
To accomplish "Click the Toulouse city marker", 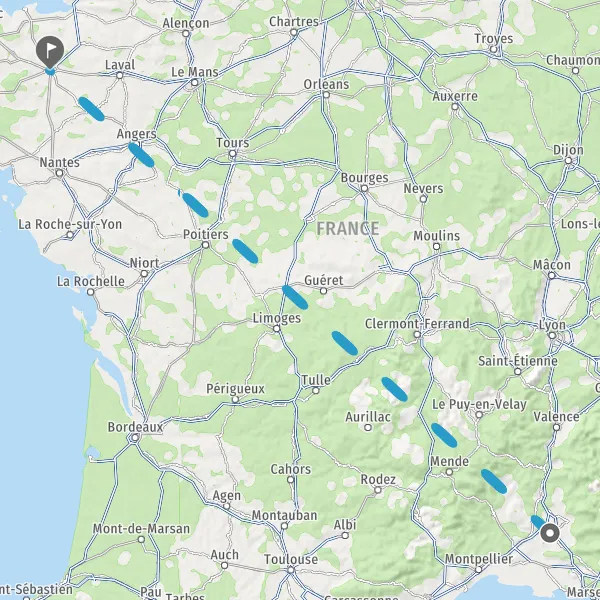I will [x=291, y=570].
